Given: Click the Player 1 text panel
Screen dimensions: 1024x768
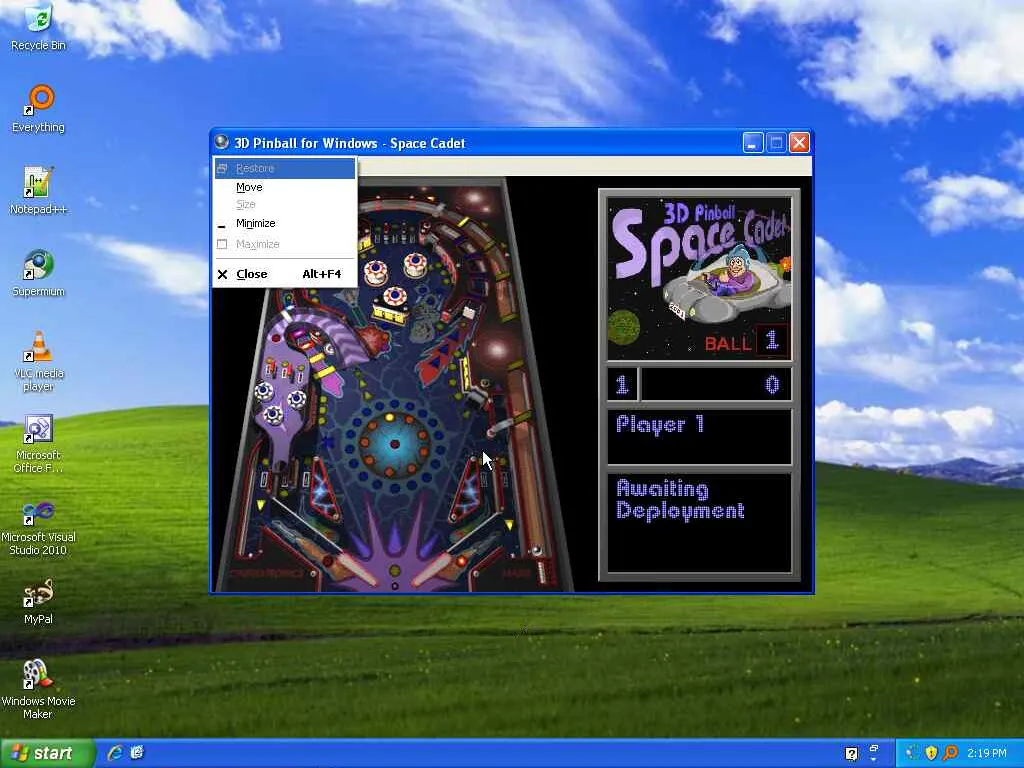Looking at the screenshot, I should coord(699,437).
